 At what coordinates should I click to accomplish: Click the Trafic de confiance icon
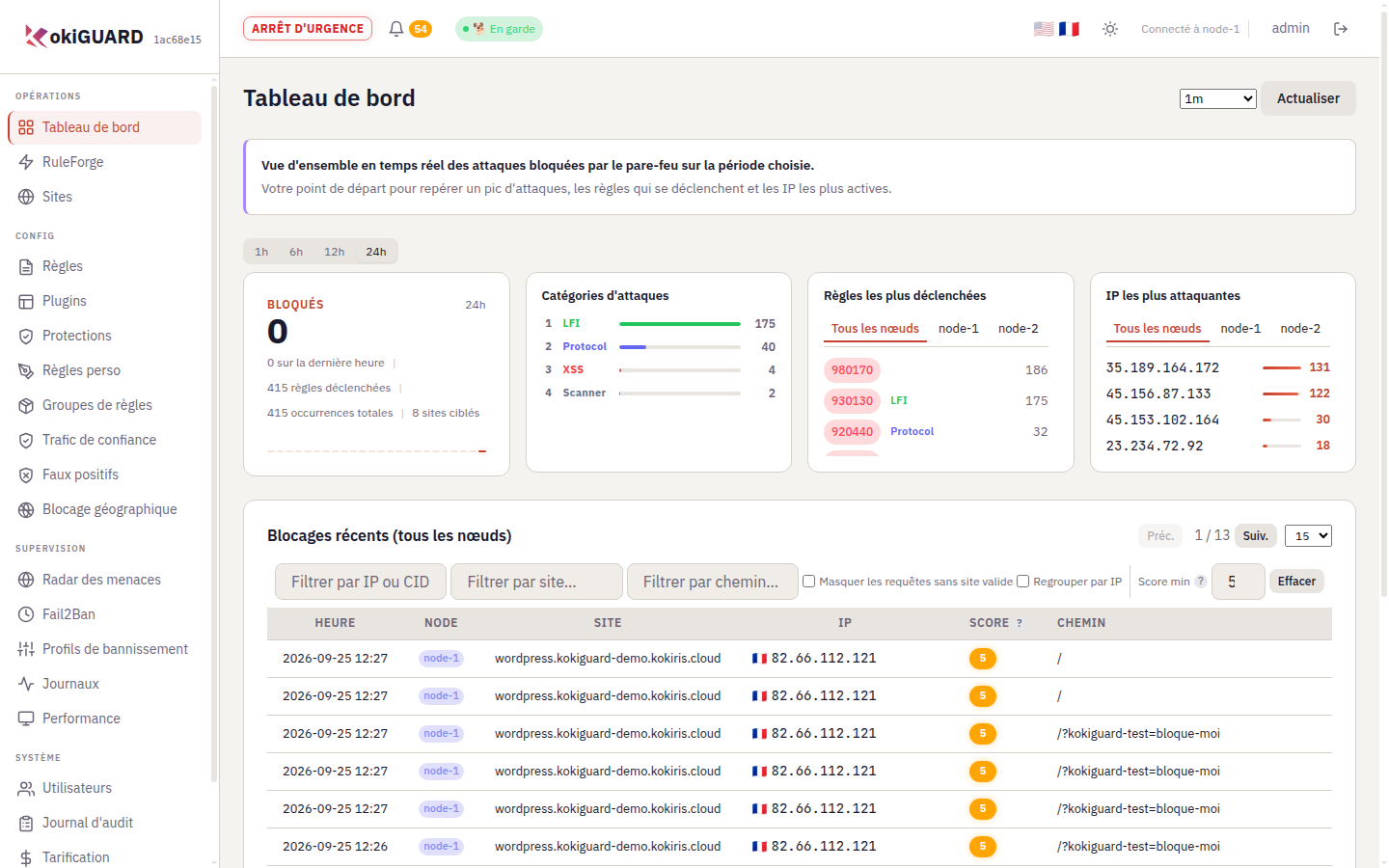[26, 440]
